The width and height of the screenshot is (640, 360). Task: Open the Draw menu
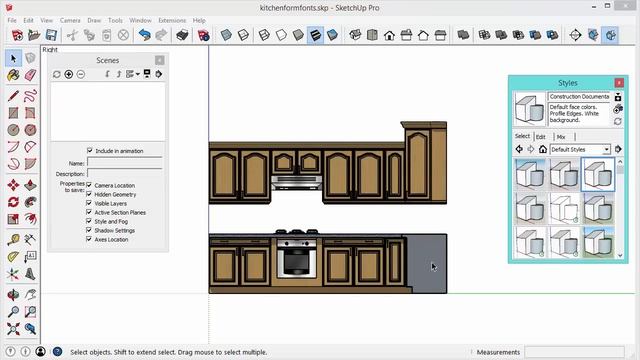(94, 20)
